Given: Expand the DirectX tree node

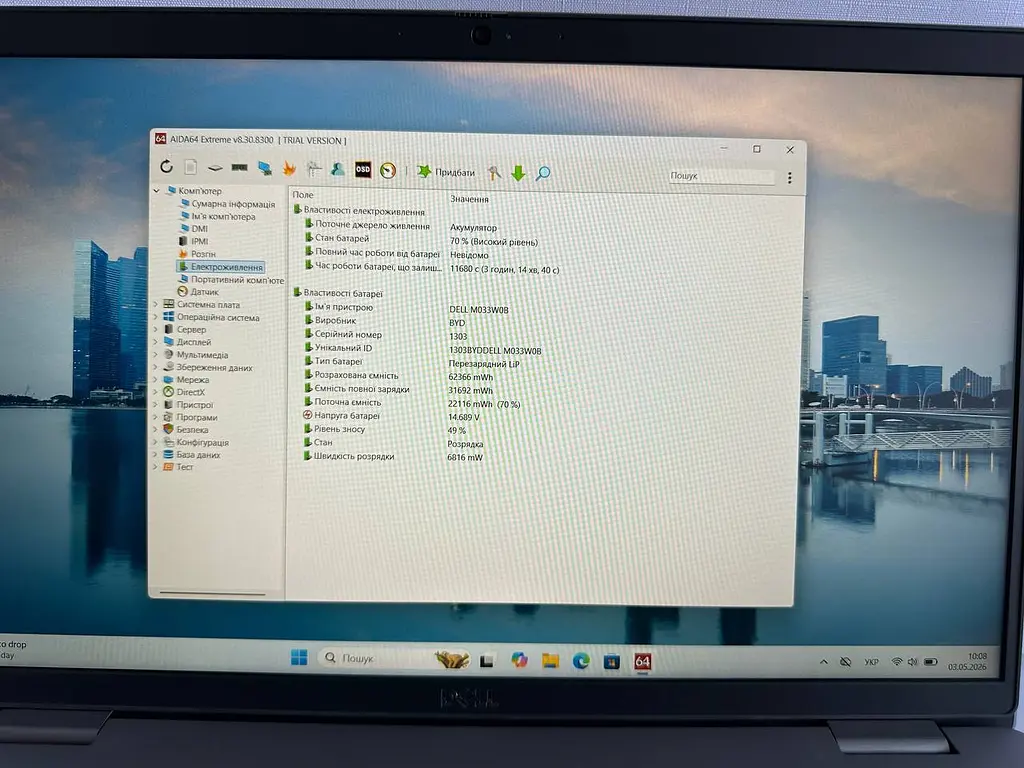Looking at the screenshot, I should coord(155,392).
